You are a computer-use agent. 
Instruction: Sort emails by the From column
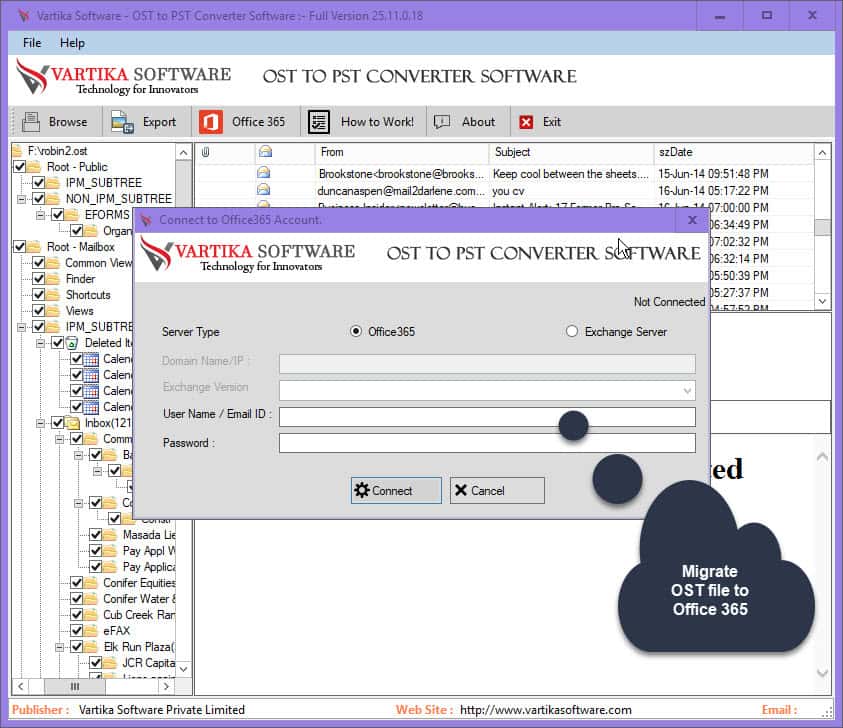click(402, 152)
